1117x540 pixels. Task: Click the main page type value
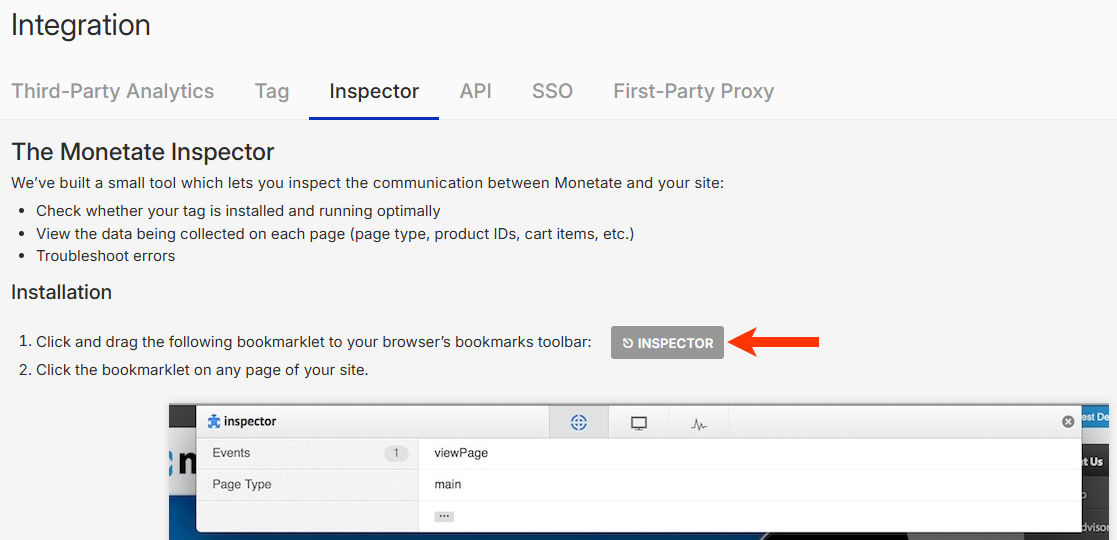click(x=448, y=485)
